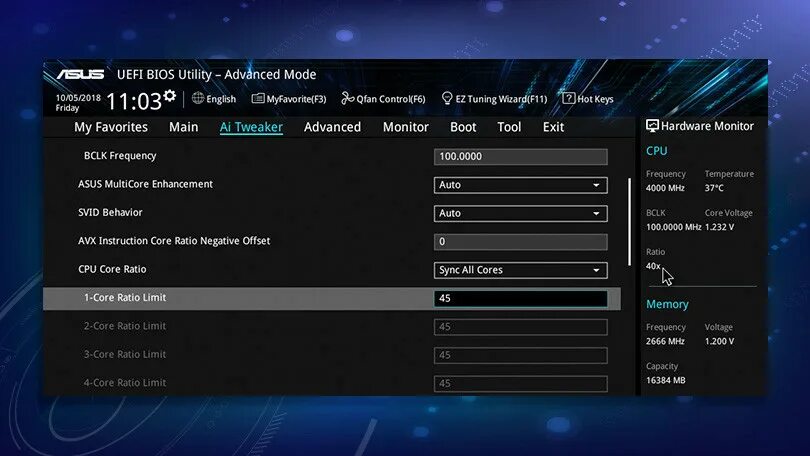Screen dimensions: 810x456
Task: Switch to My Favorites tab
Action: (111, 127)
